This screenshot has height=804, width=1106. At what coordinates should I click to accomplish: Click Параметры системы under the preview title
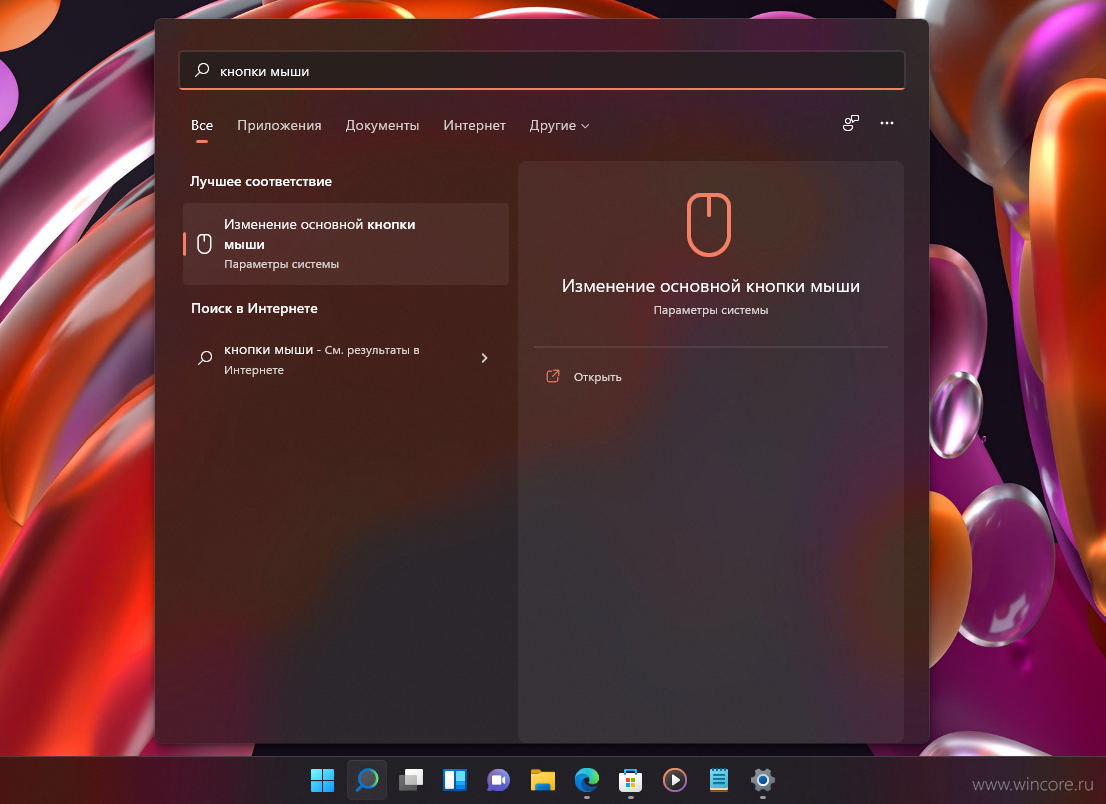pyautogui.click(x=710, y=310)
